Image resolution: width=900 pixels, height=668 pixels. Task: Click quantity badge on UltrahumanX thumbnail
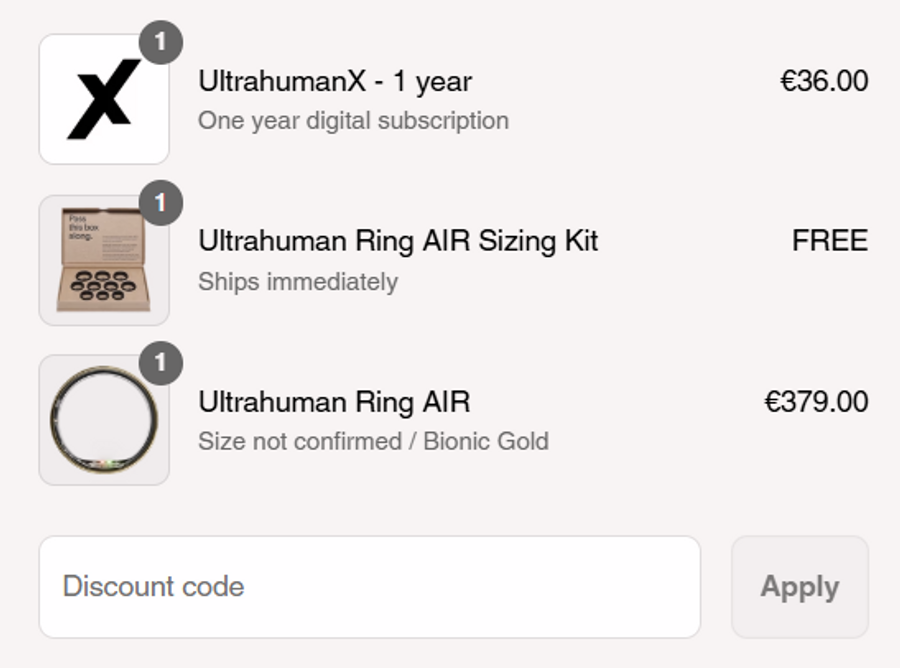click(161, 42)
